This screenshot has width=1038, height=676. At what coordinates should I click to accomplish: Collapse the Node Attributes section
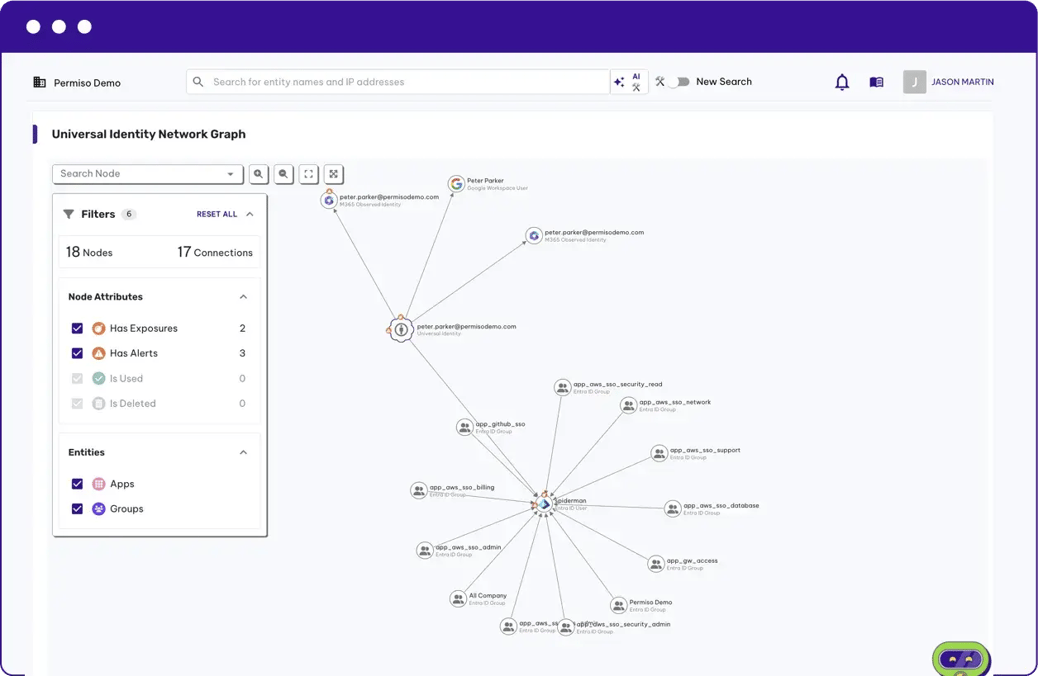pos(243,297)
